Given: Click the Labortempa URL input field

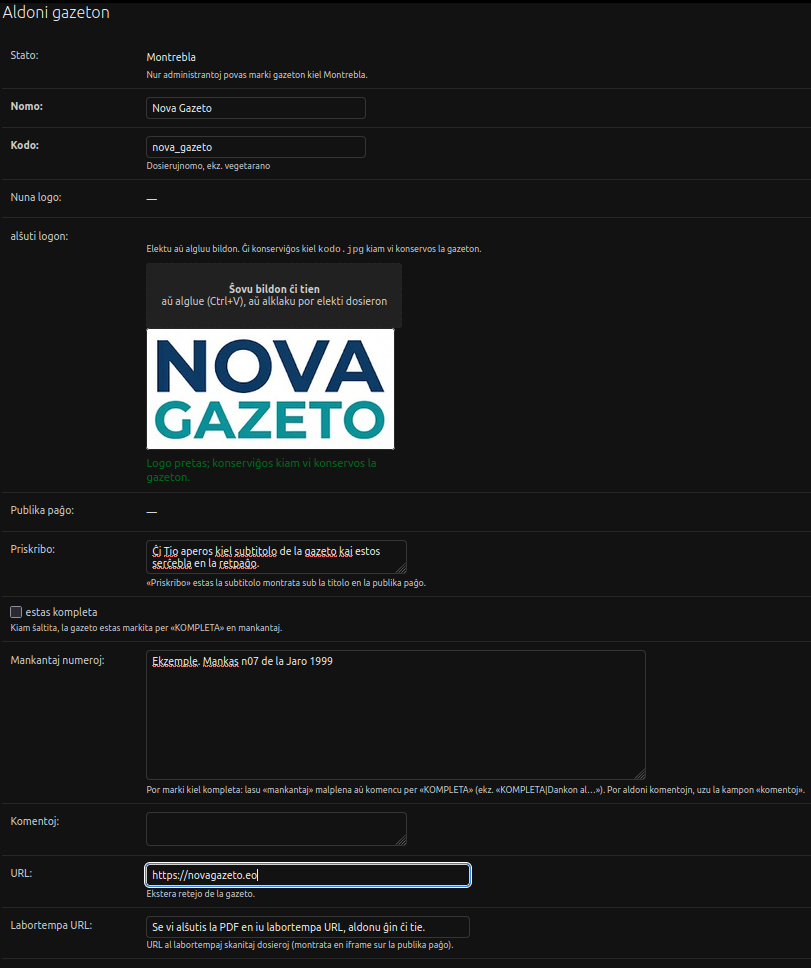Looking at the screenshot, I should (308, 927).
